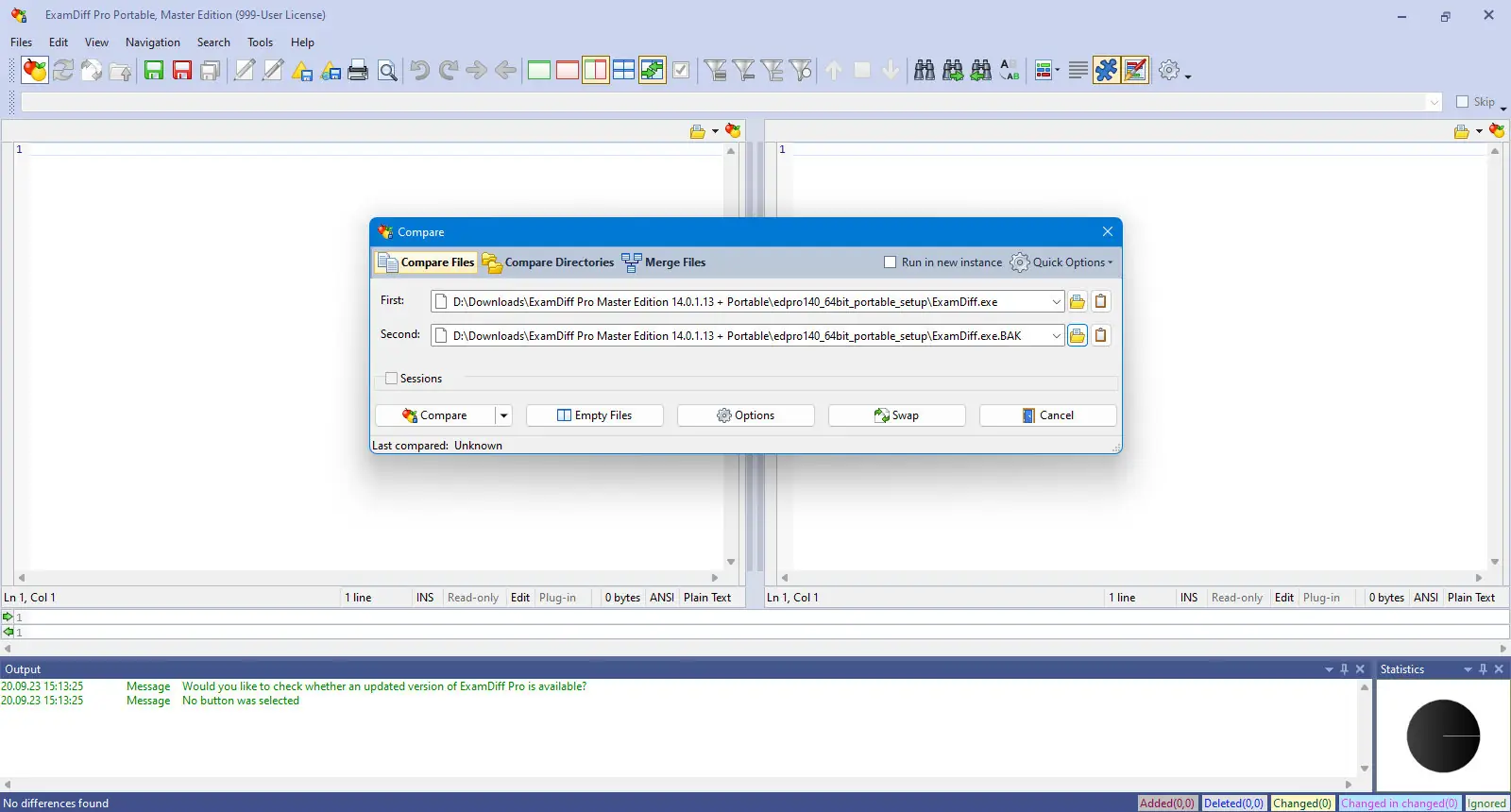
Task: Click the toolbar settings gear icon
Action: (x=1169, y=70)
